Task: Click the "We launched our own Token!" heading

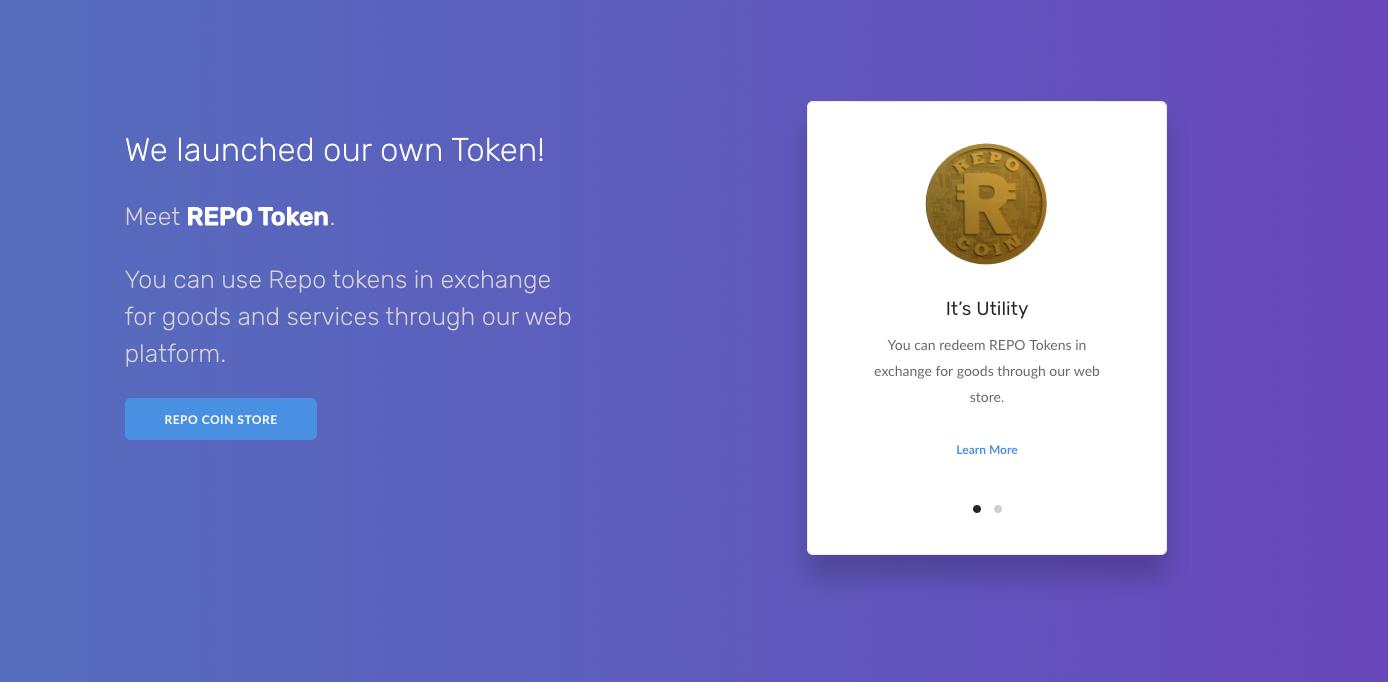Action: pos(334,150)
